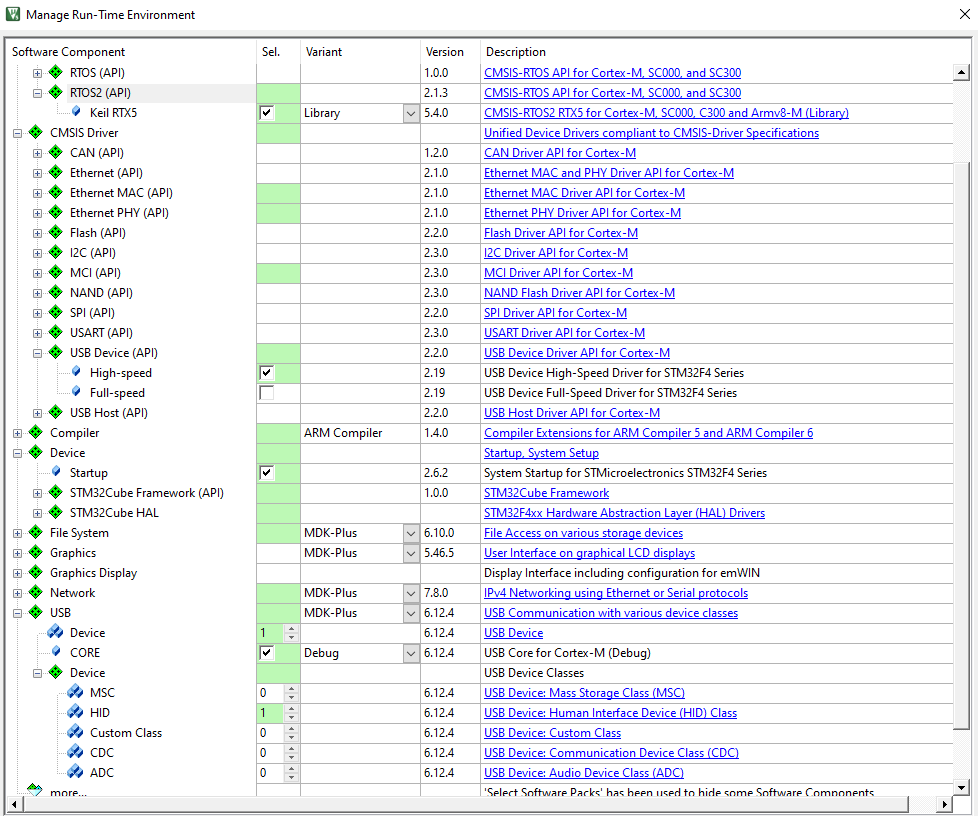Expand the Ethernet (API) tree node

point(37,173)
